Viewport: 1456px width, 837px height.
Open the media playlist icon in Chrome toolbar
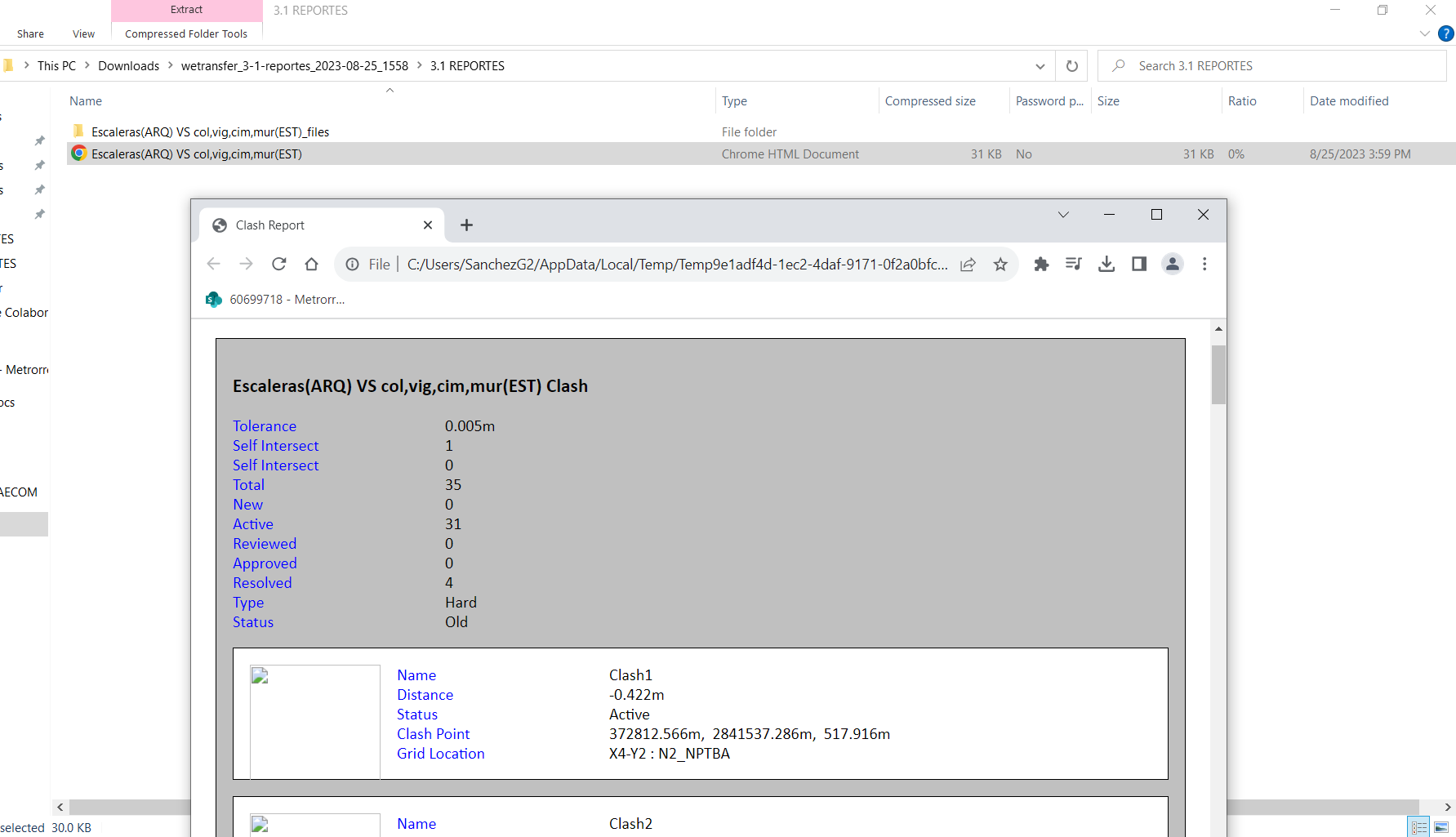pos(1074,264)
